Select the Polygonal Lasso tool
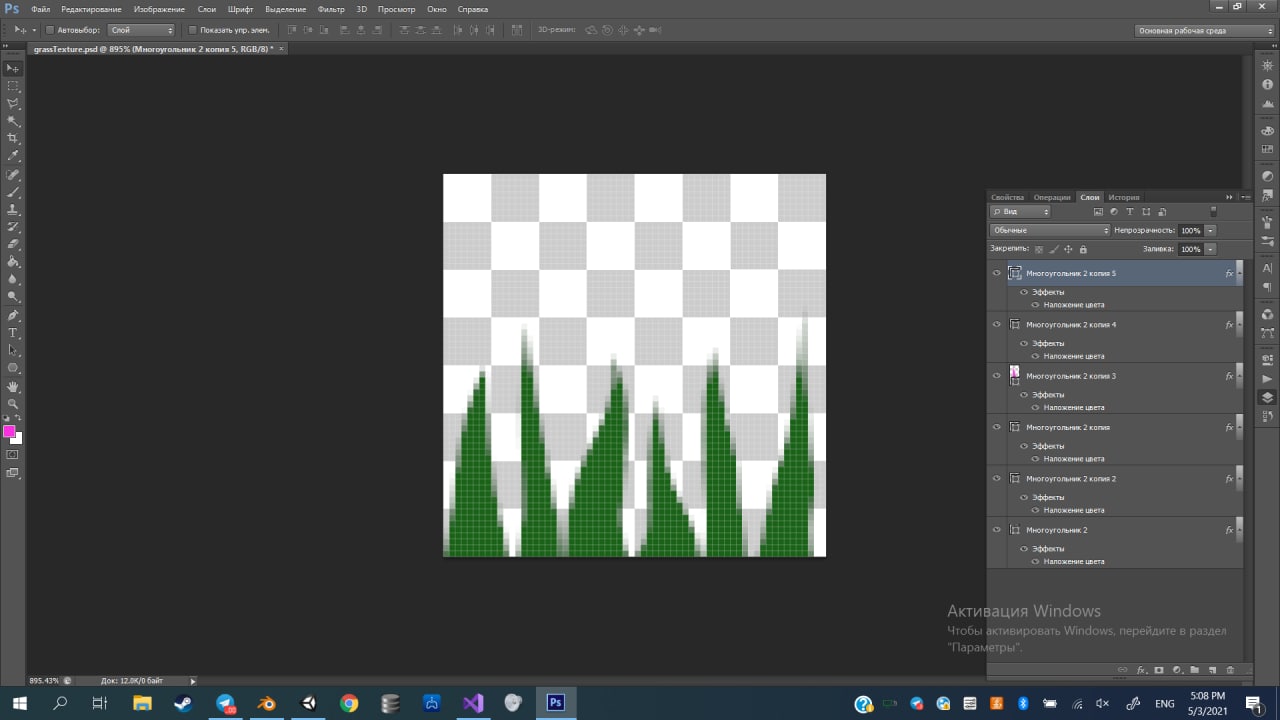This screenshot has height=720, width=1280. (13, 103)
